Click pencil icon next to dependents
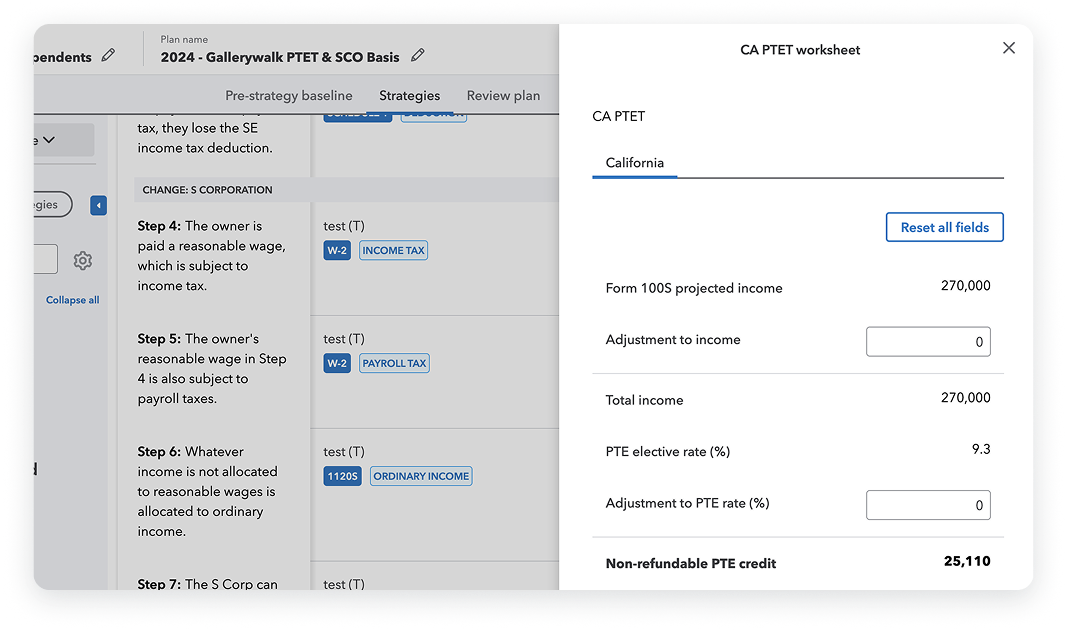The height and width of the screenshot is (630, 1065). click(x=108, y=55)
